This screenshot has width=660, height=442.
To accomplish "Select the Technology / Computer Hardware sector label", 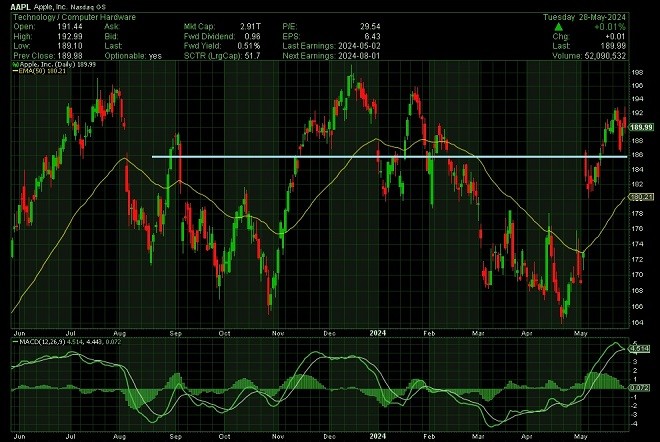I will [x=75, y=17].
